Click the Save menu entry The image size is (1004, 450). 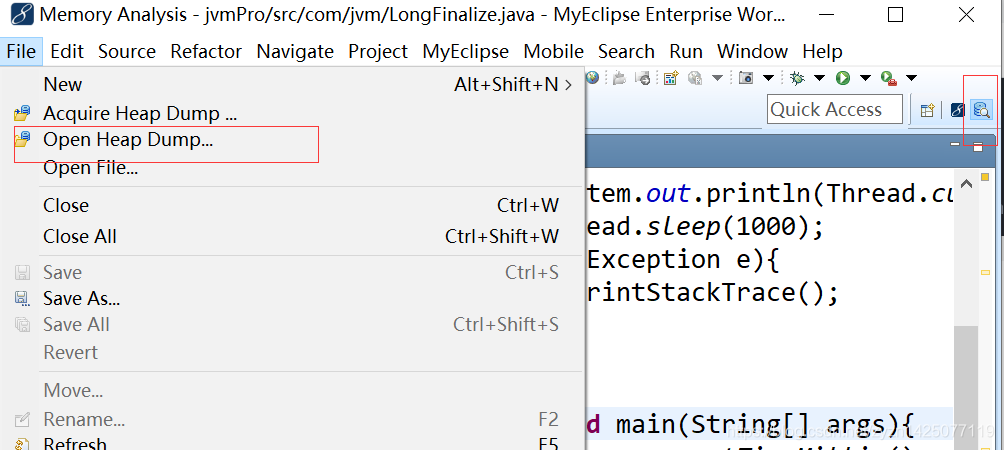[293, 272]
